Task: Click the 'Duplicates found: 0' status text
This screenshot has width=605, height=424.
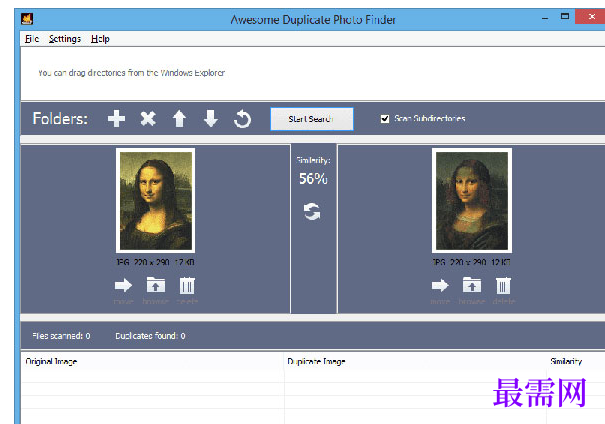Action: 150,336
